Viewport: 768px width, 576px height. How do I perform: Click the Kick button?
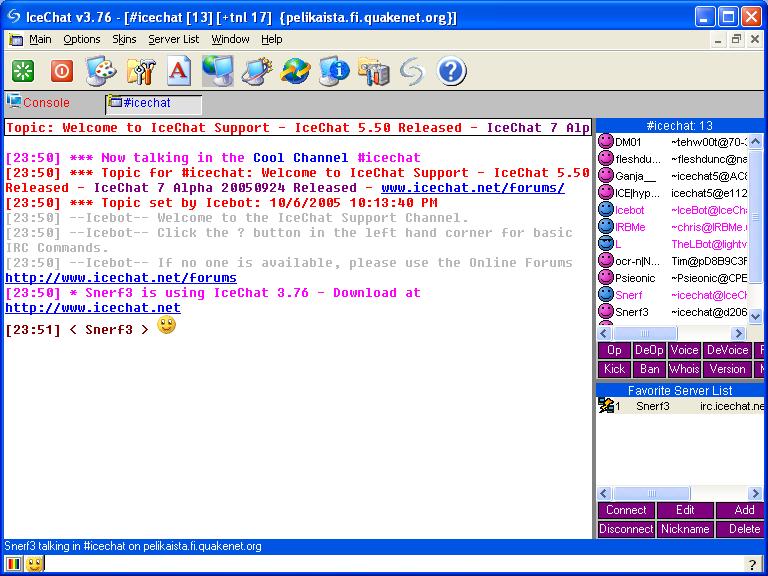[x=614, y=369]
